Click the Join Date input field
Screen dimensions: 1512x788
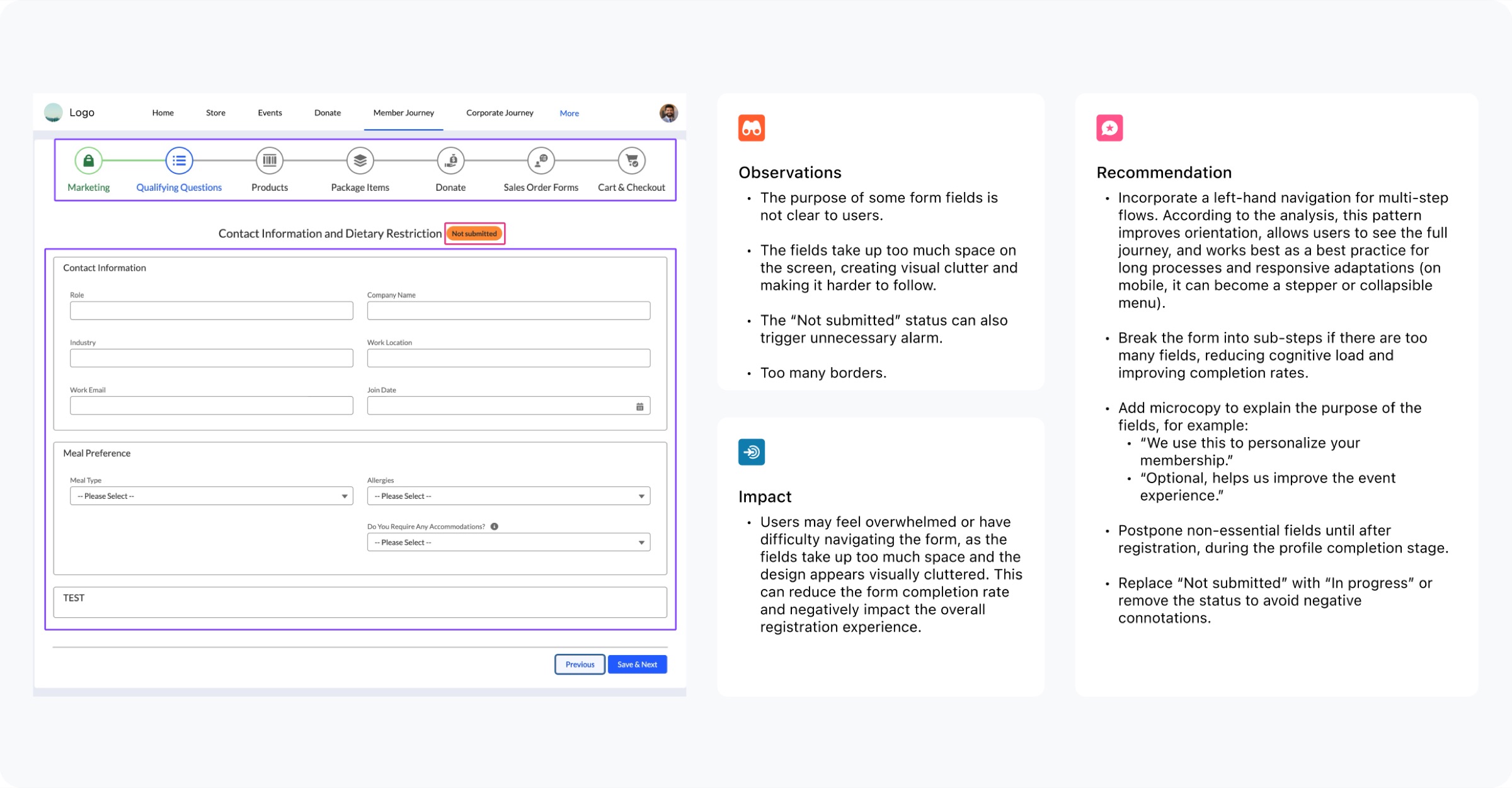tap(508, 406)
